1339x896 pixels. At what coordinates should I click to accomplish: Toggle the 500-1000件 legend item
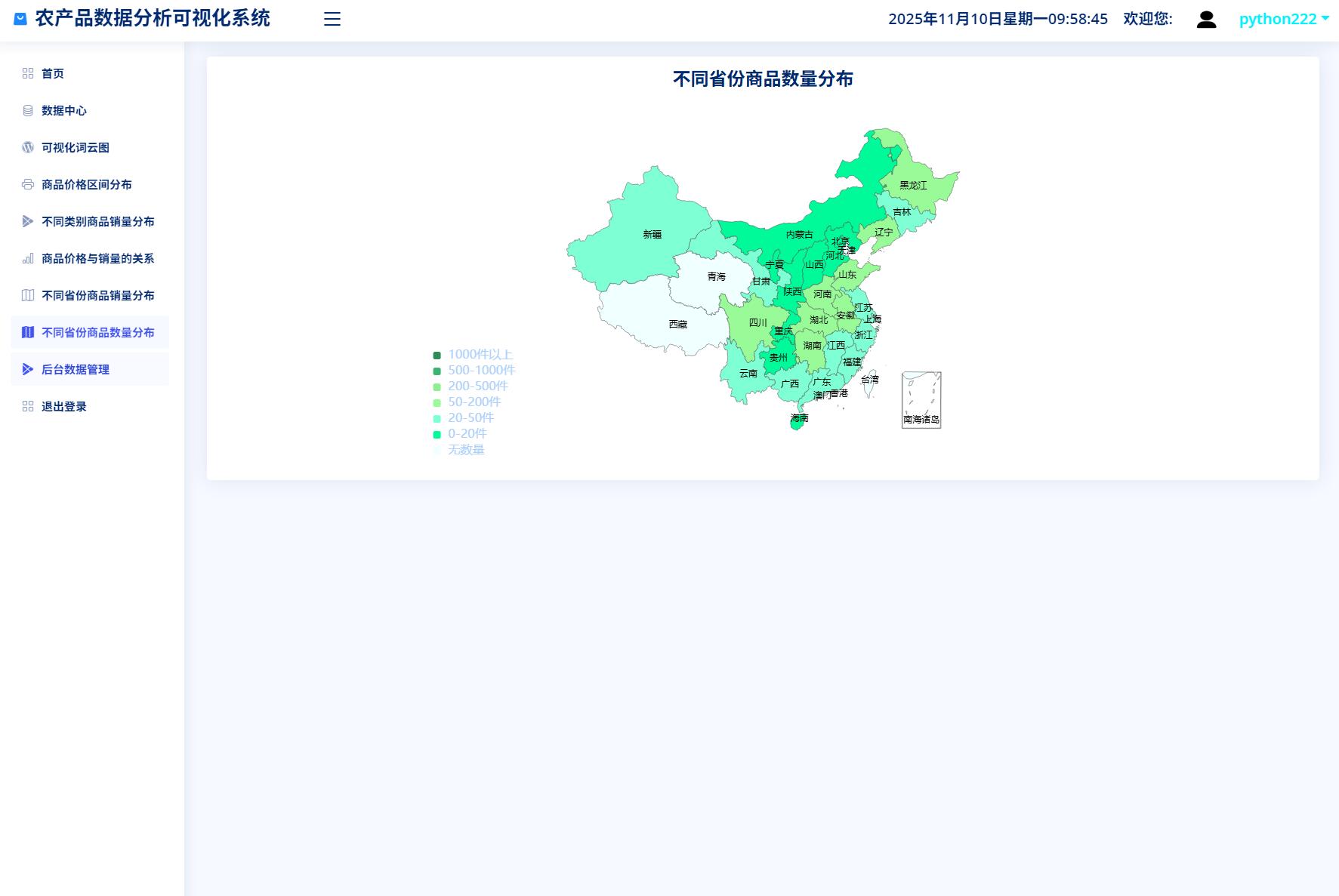(474, 371)
